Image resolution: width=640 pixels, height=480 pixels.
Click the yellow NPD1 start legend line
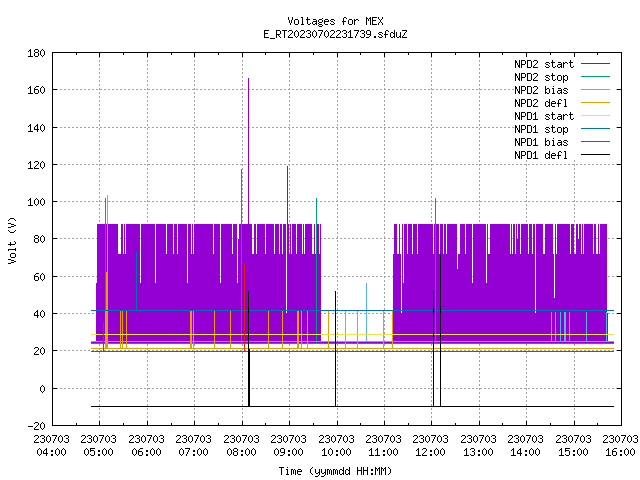click(x=596, y=116)
